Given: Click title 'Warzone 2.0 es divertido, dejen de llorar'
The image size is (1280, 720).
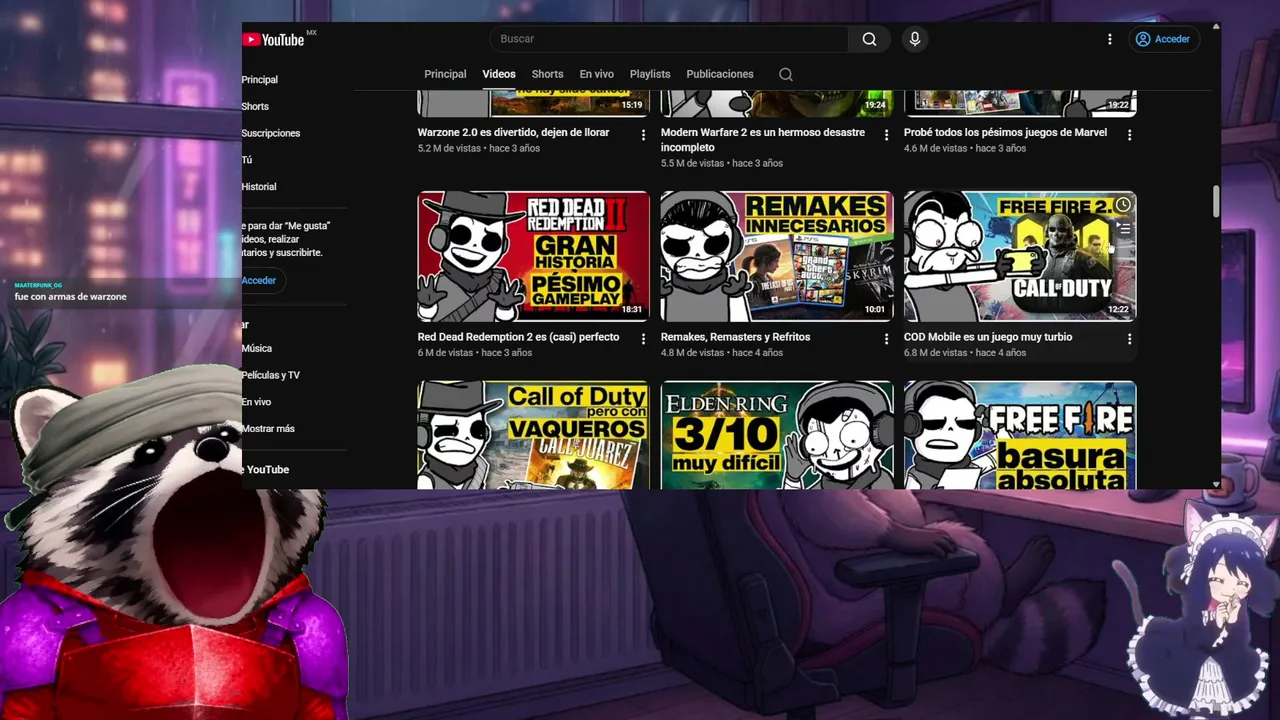Looking at the screenshot, I should (x=513, y=132).
